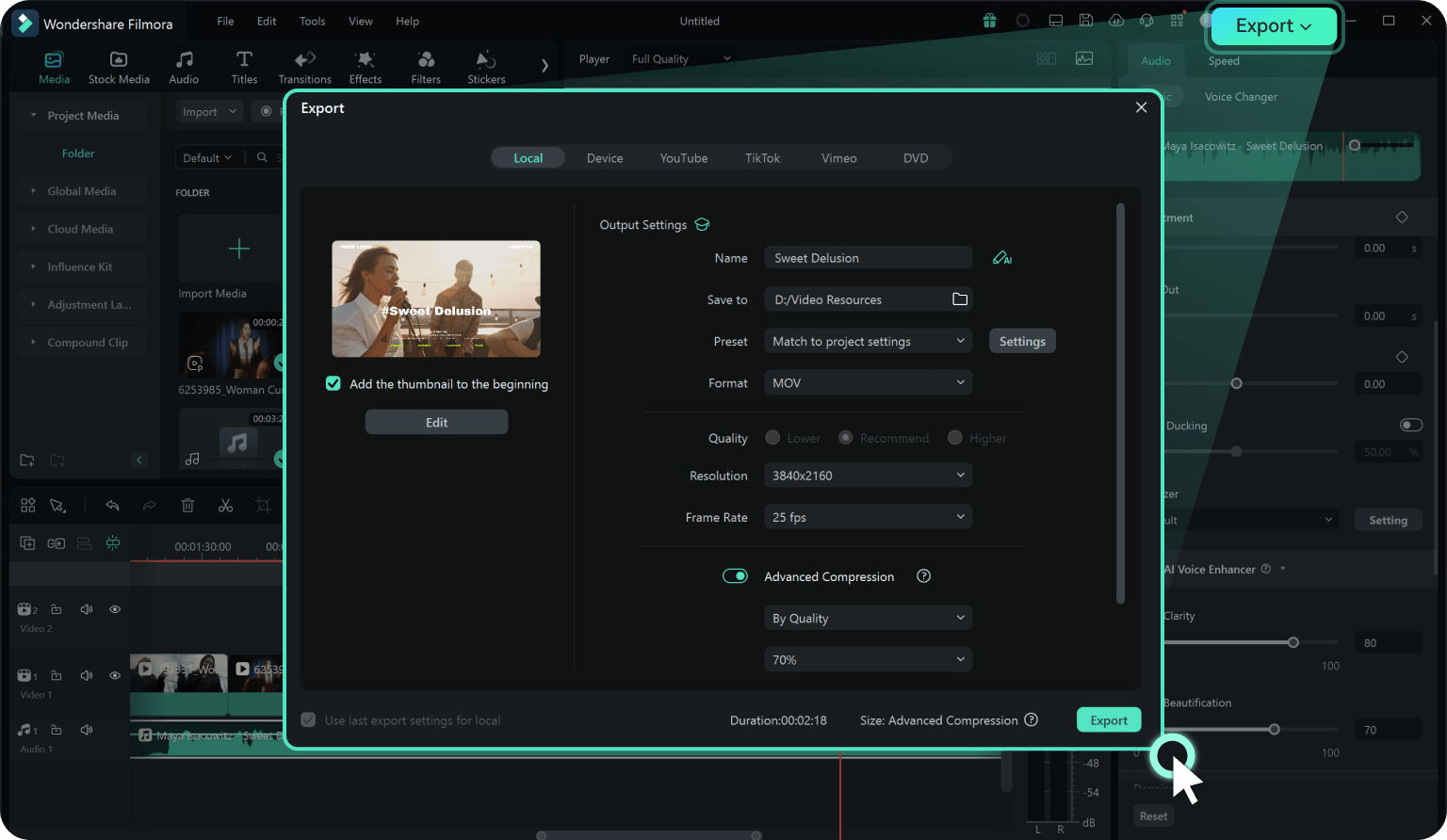
Task: Select the Higher quality radio button
Action: pyautogui.click(x=955, y=438)
